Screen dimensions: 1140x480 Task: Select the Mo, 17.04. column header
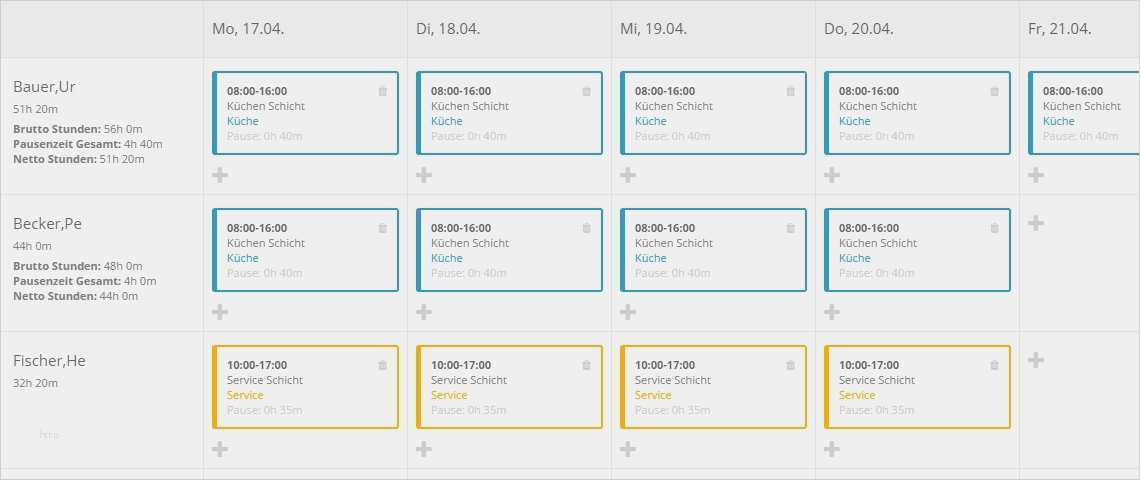click(x=248, y=29)
